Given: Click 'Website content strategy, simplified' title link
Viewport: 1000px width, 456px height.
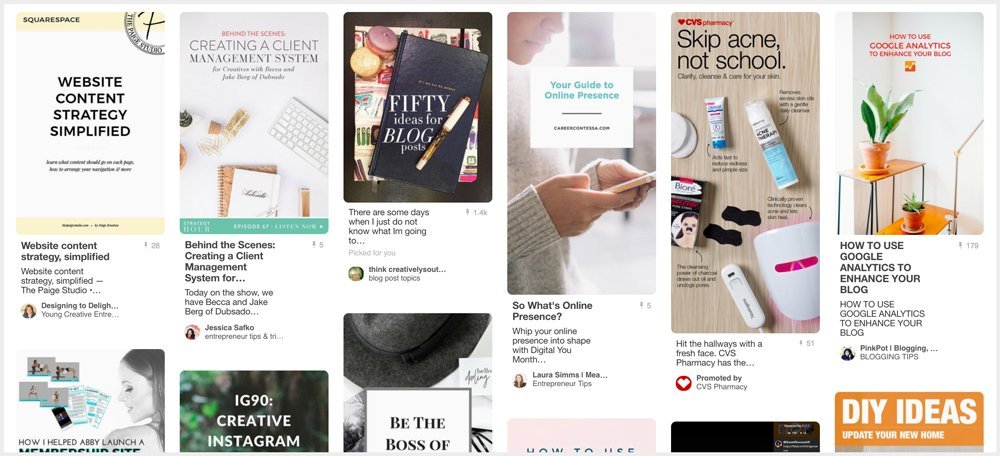Looking at the screenshot, I should pyautogui.click(x=65, y=251).
